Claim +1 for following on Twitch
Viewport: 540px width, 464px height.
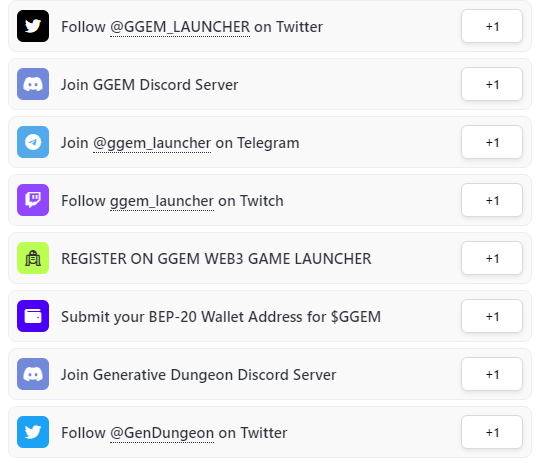(x=492, y=200)
